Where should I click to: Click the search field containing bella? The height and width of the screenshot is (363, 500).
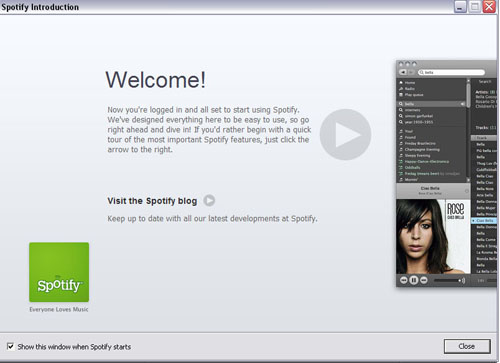coord(451,72)
